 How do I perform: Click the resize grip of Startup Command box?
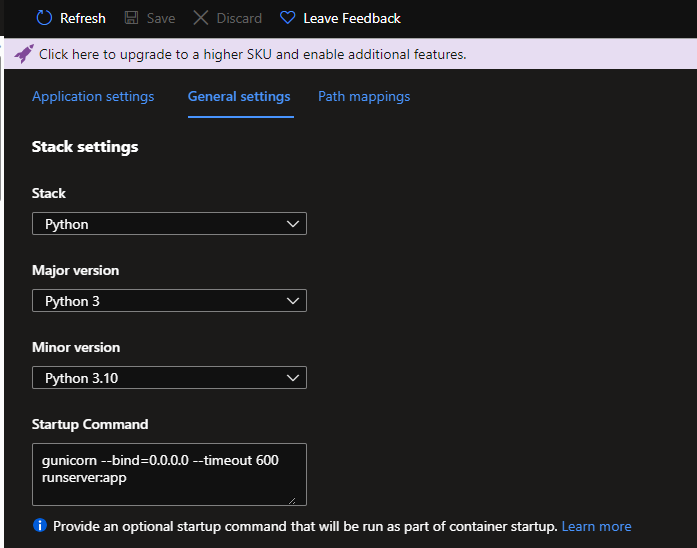[292, 500]
